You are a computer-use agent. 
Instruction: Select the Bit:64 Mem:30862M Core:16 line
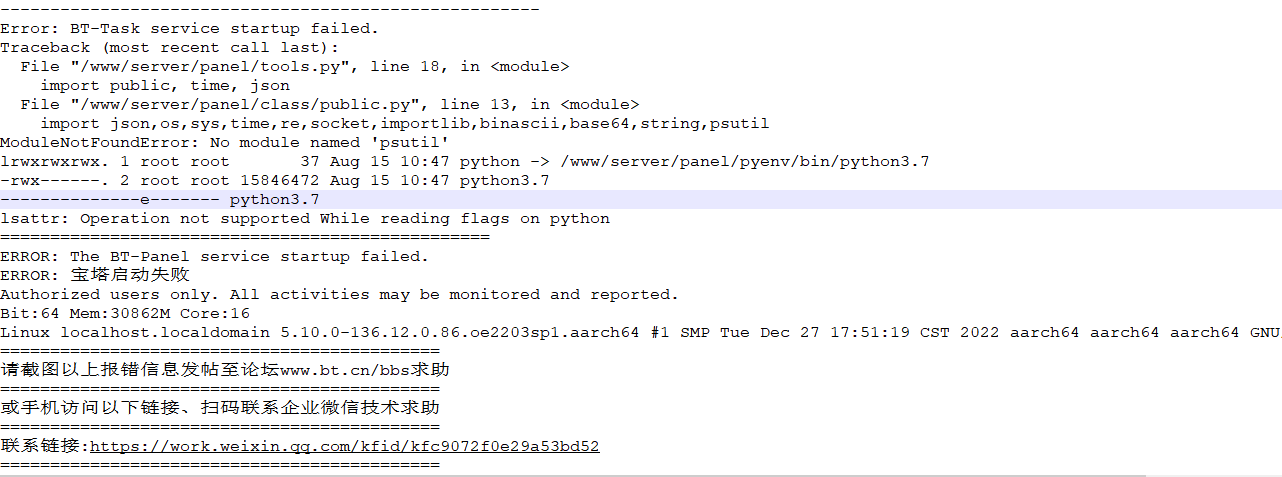coord(125,313)
